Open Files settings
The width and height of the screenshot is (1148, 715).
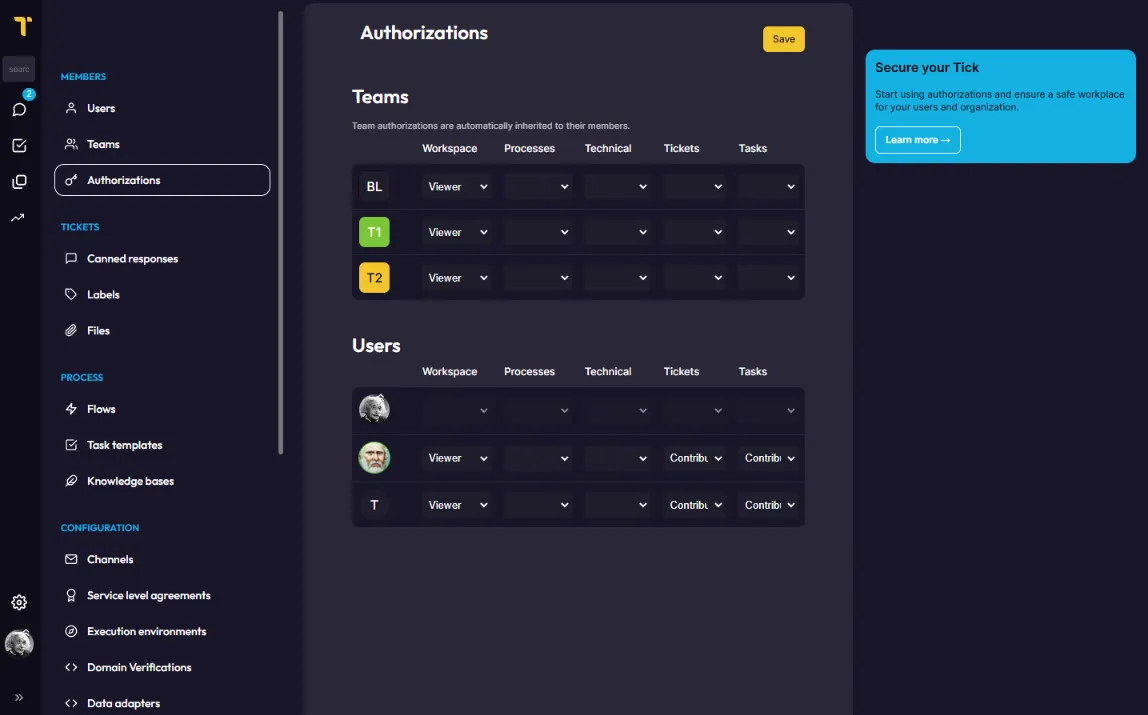pyautogui.click(x=162, y=330)
